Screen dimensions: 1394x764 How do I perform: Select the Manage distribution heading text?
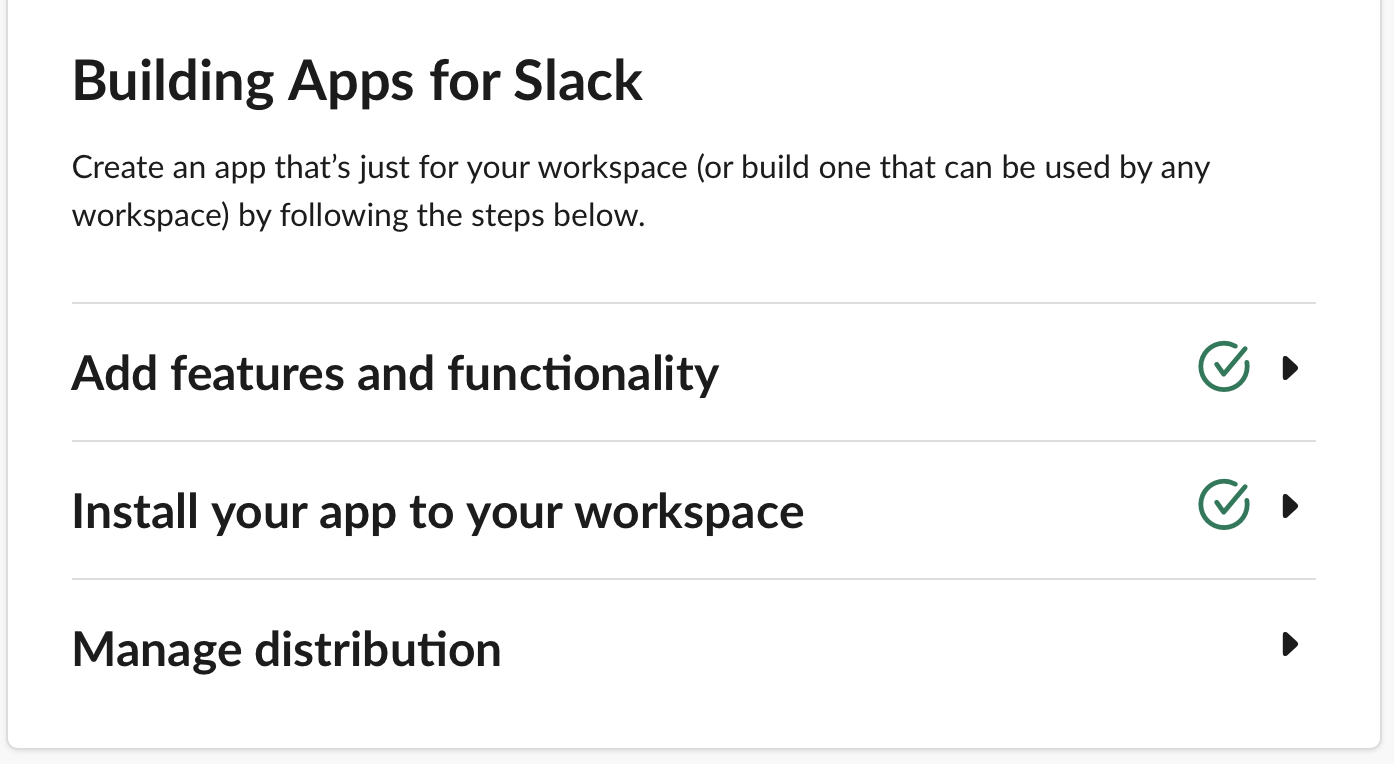click(287, 649)
